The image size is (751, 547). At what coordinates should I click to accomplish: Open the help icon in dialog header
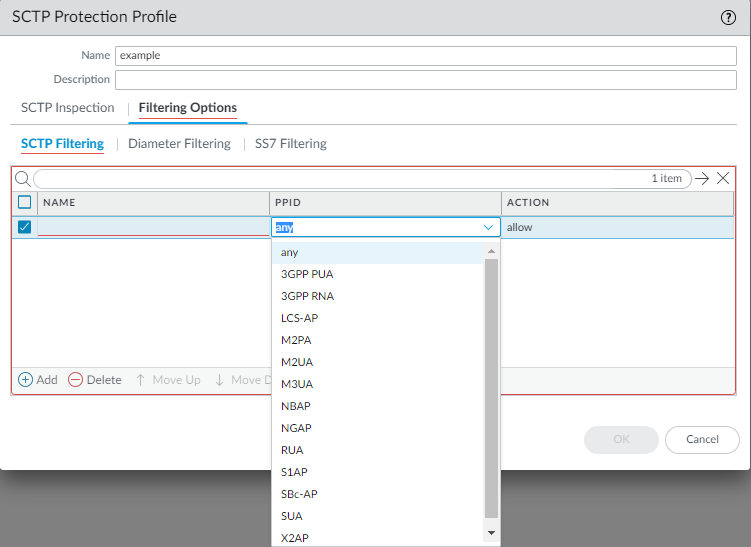pos(728,18)
